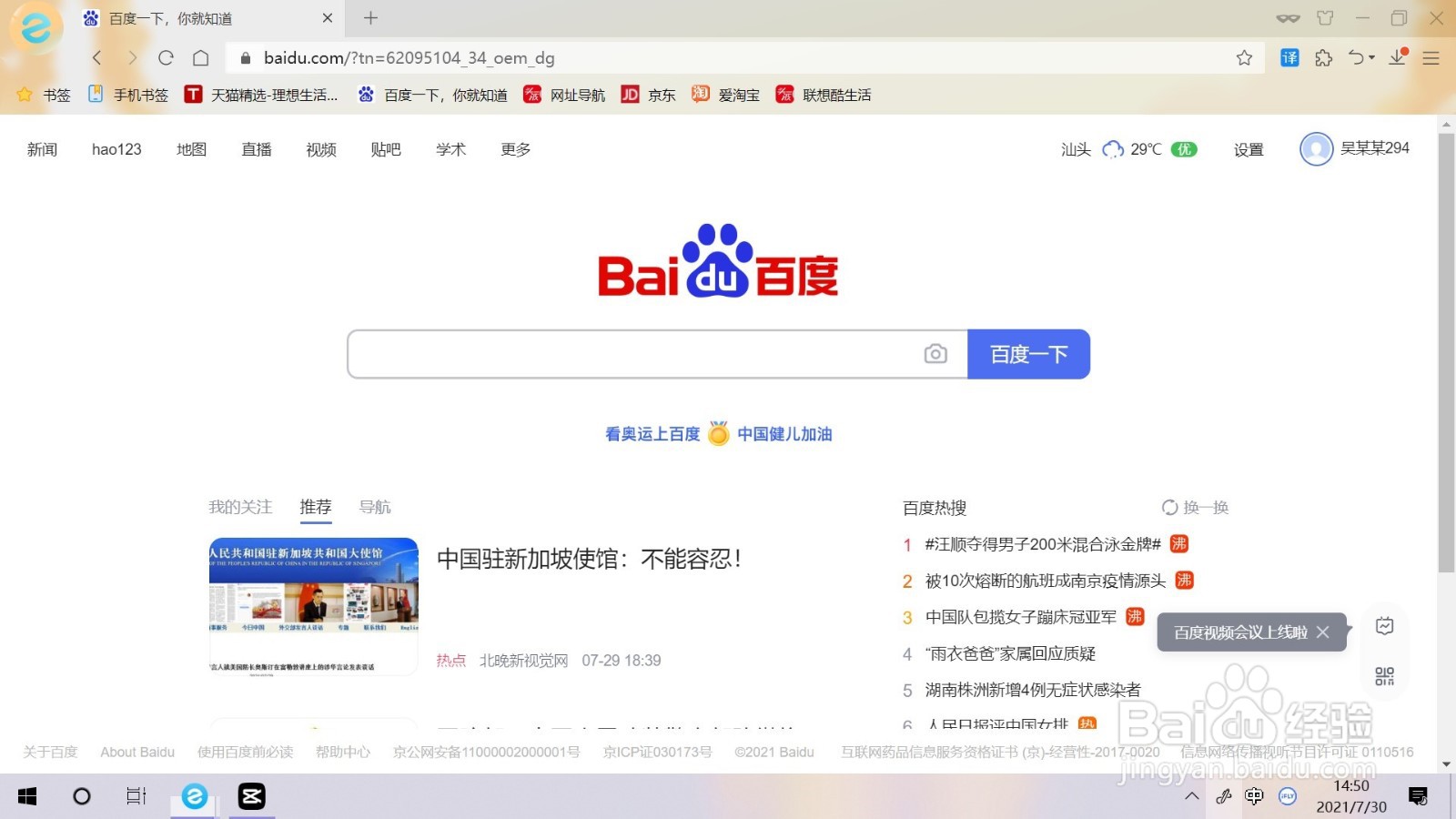
Task: Click 中国健儿加油 link
Action: [x=784, y=434]
